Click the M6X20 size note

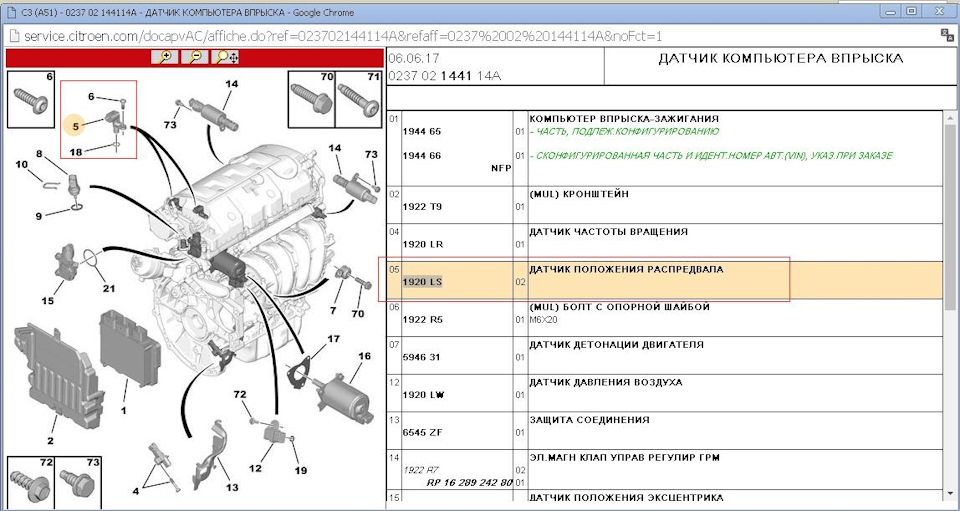[544, 319]
